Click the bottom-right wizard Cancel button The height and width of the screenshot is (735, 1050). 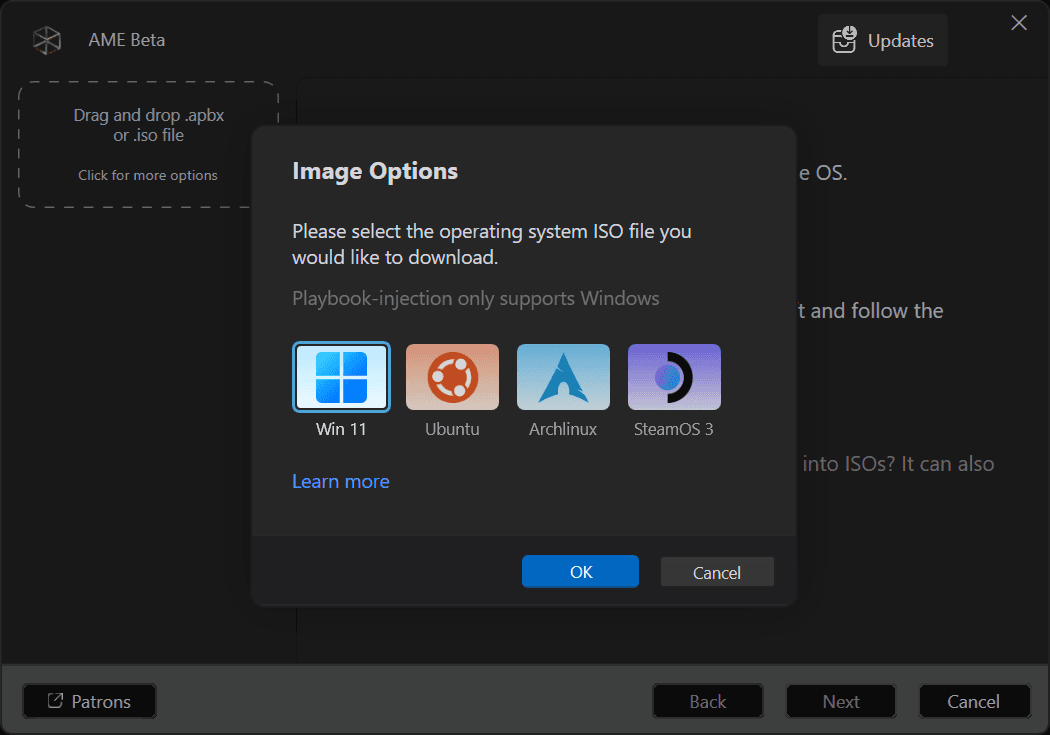(x=973, y=701)
